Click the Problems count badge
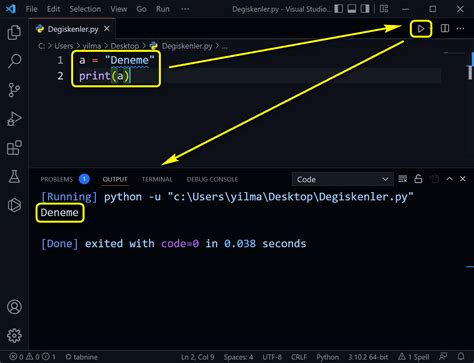474x363 pixels. 84,179
